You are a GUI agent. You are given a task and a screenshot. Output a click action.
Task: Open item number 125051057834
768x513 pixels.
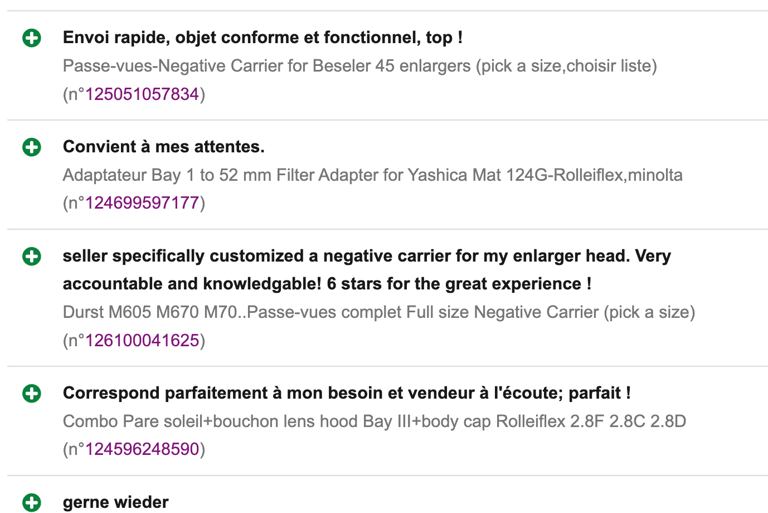[142, 94]
